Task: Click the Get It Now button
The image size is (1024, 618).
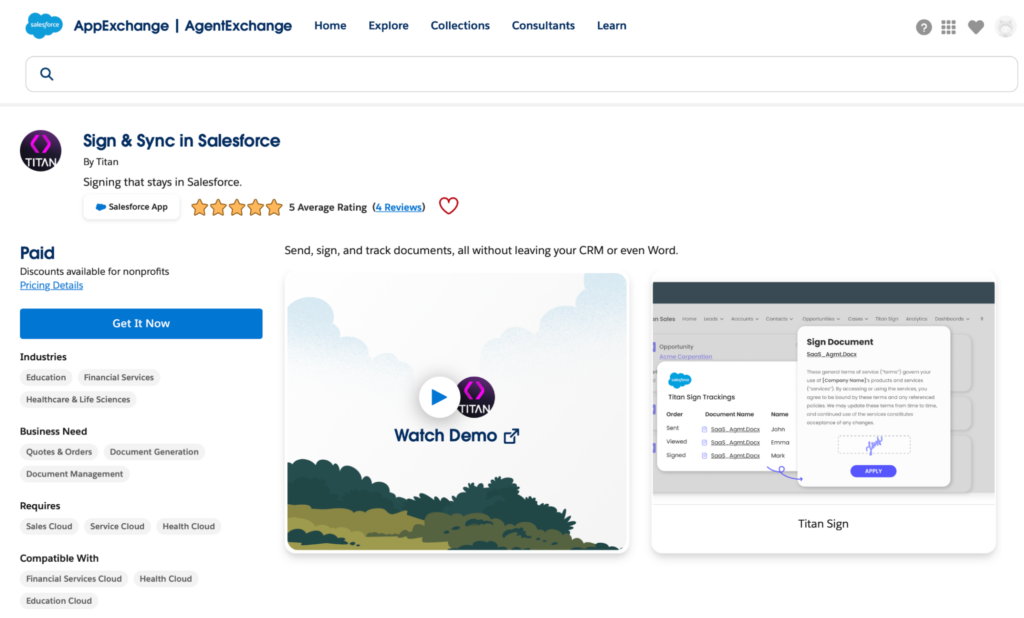Action: tap(140, 323)
